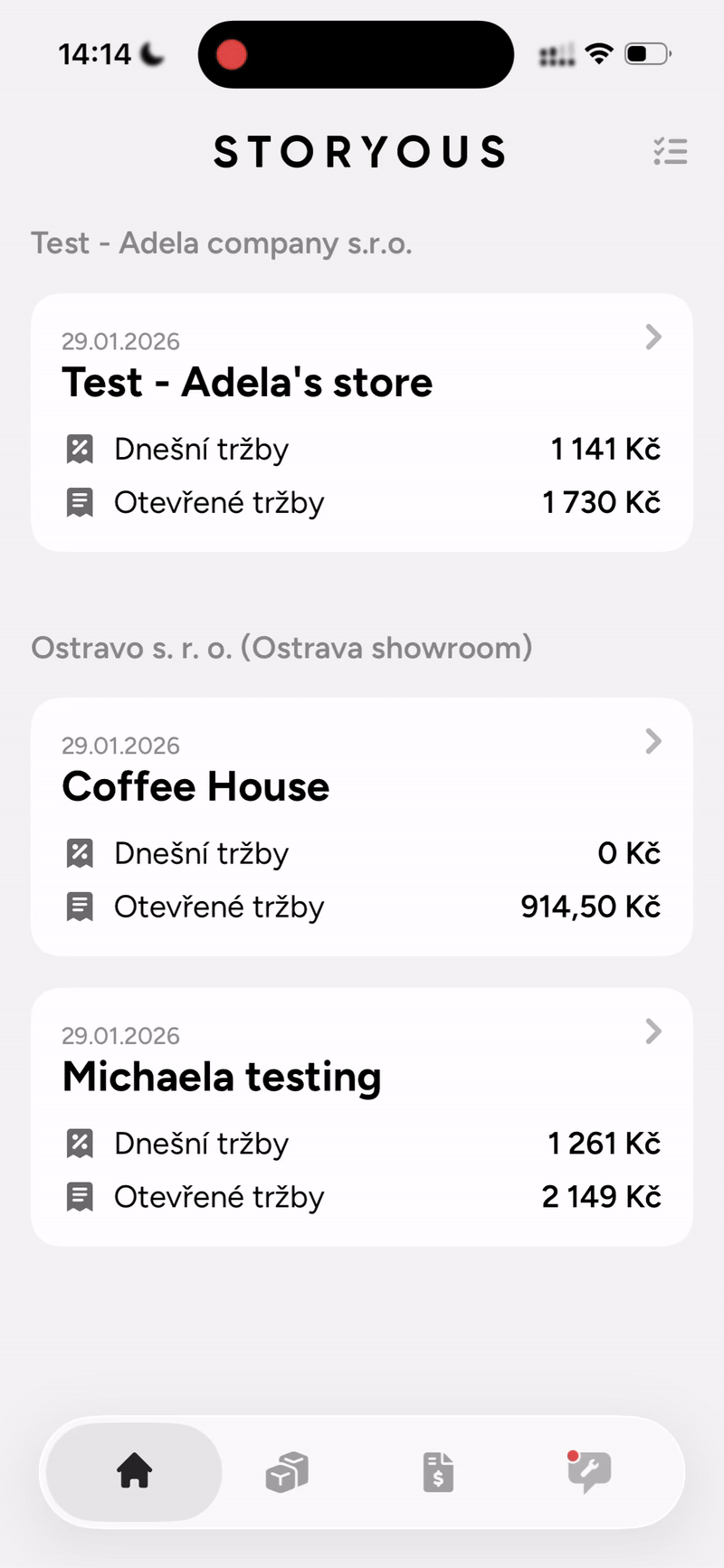Screen dimensions: 724x1568
Task: Tap the Home tab icon
Action: point(134,1471)
